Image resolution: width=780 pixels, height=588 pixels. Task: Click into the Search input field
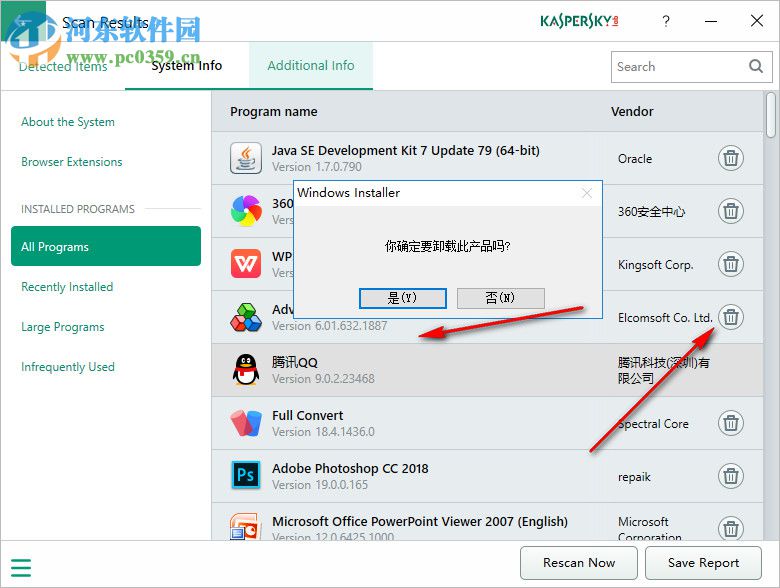coord(679,67)
